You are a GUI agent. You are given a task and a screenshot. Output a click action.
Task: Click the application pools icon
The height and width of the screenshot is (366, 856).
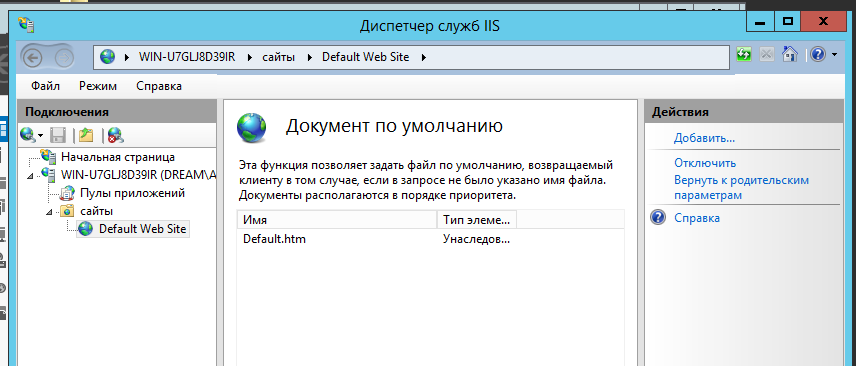67,193
